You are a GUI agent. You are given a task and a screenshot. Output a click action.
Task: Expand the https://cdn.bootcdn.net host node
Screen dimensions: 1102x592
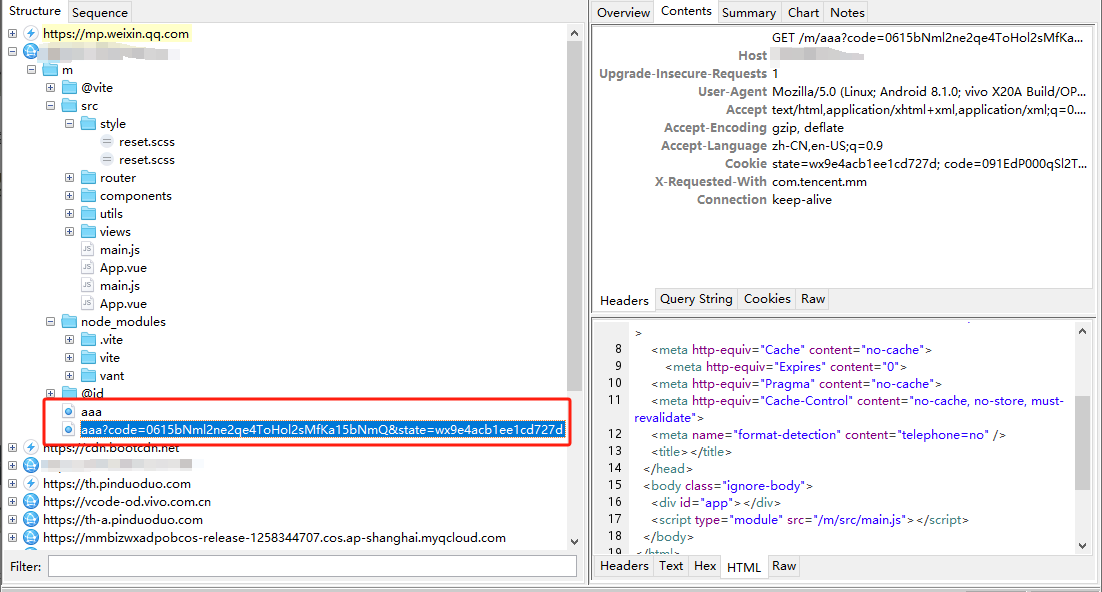tap(12, 447)
